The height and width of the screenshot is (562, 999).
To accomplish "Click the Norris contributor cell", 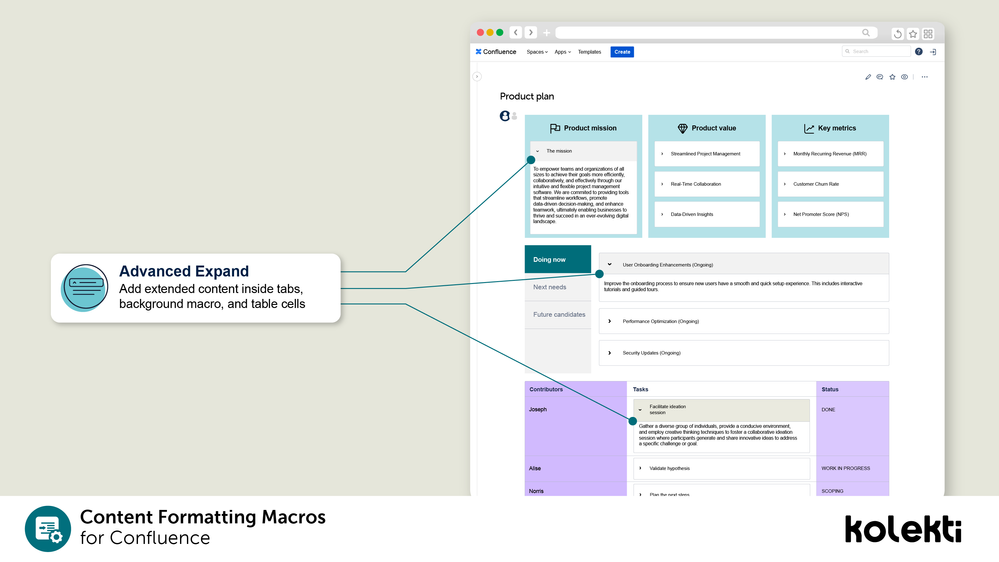I will (575, 489).
